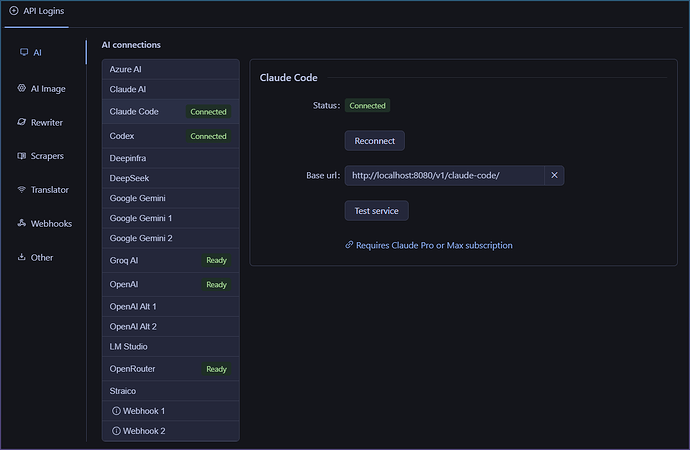Select Claude AI in connections list

171,89
